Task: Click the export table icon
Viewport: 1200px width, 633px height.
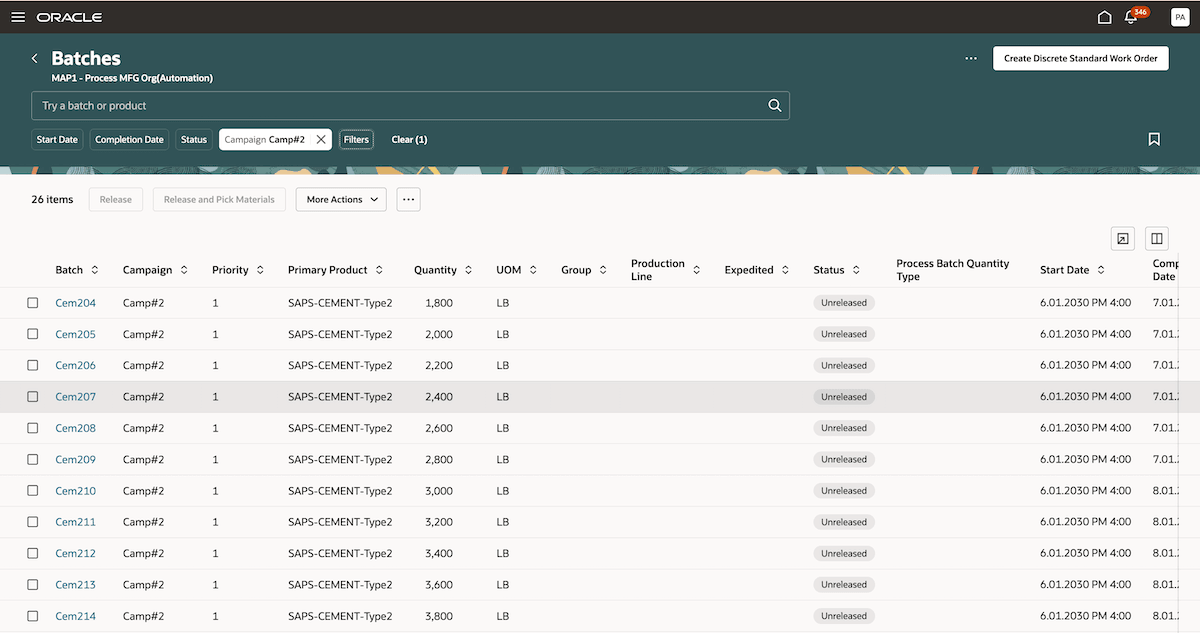Action: (1123, 238)
